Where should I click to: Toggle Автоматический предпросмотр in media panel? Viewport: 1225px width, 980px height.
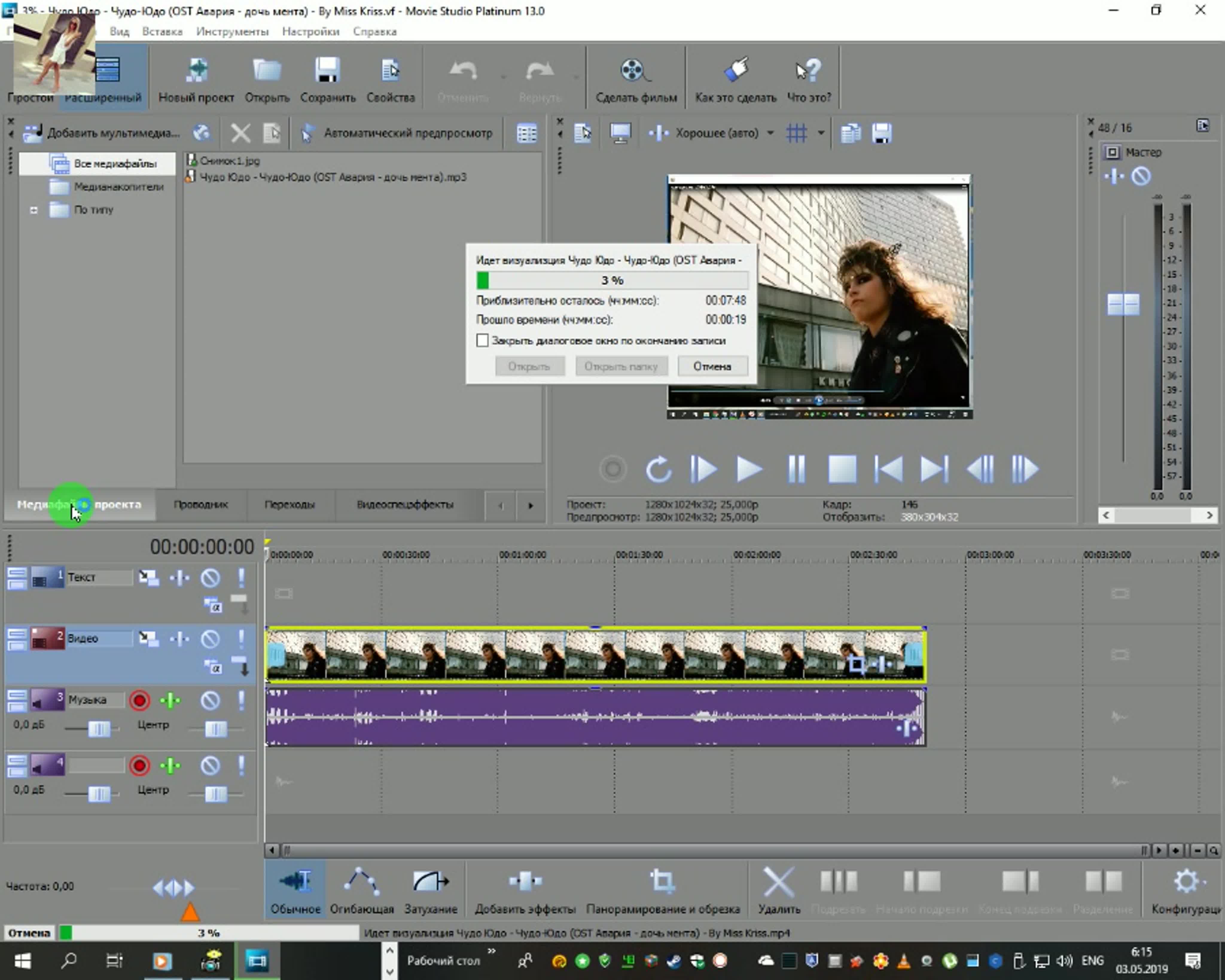397,133
